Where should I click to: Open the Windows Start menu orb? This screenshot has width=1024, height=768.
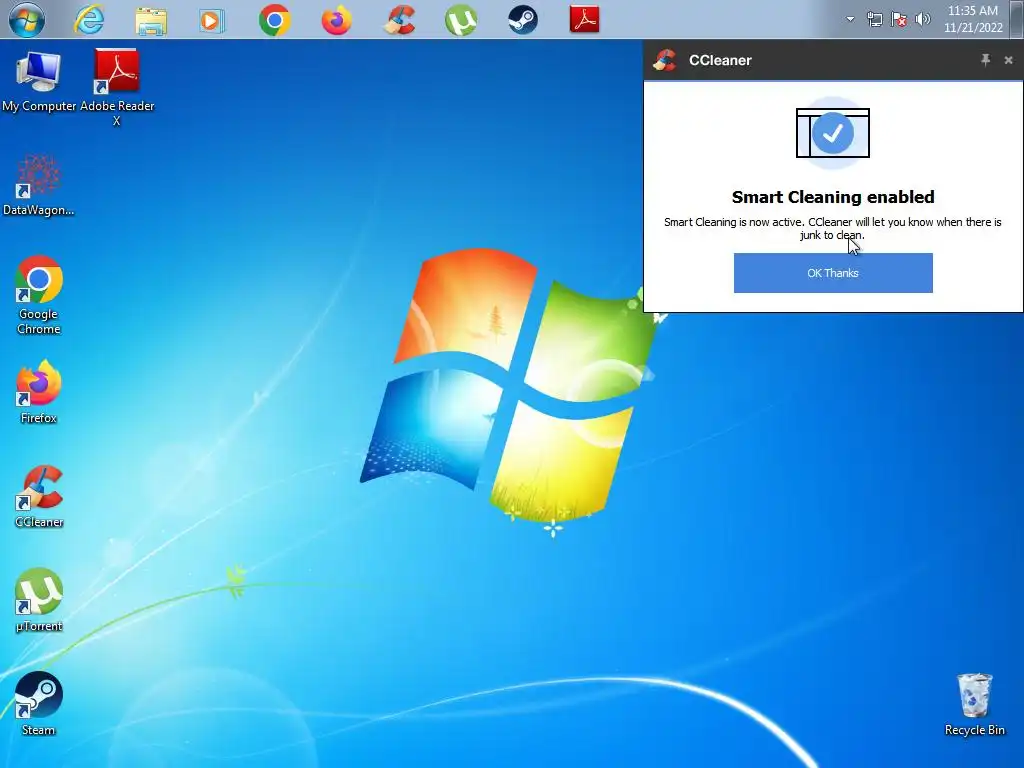coord(26,20)
